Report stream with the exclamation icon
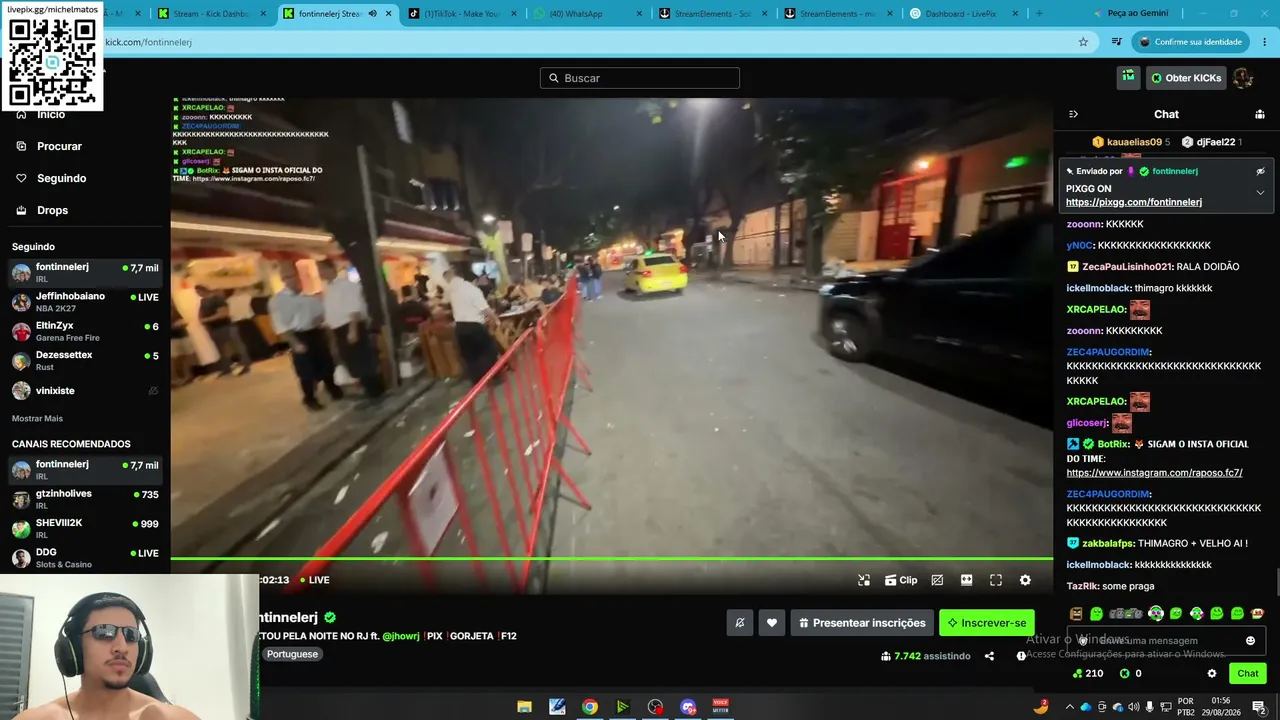 coord(1021,656)
